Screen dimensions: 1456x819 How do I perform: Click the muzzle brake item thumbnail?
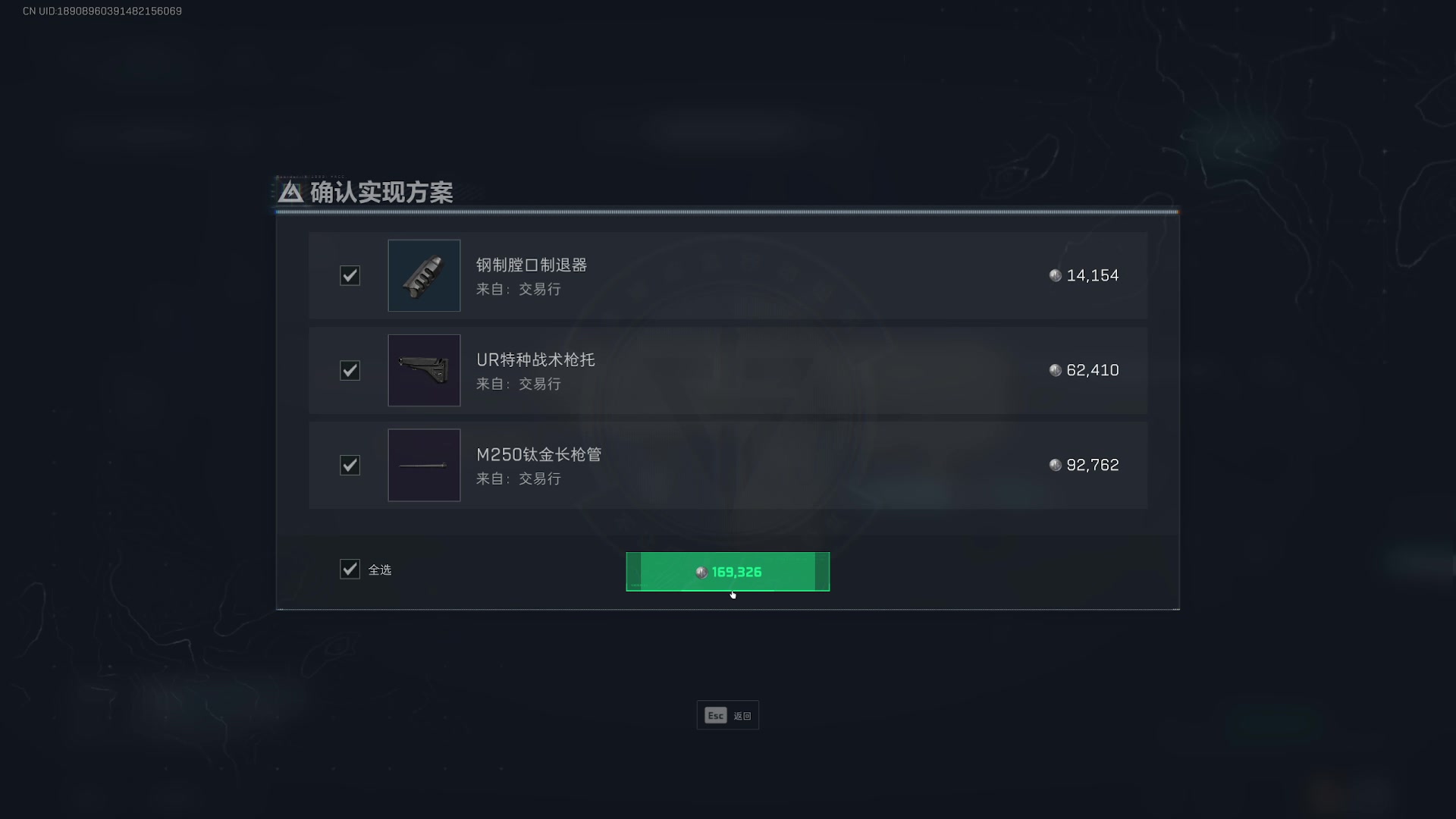pyautogui.click(x=424, y=275)
